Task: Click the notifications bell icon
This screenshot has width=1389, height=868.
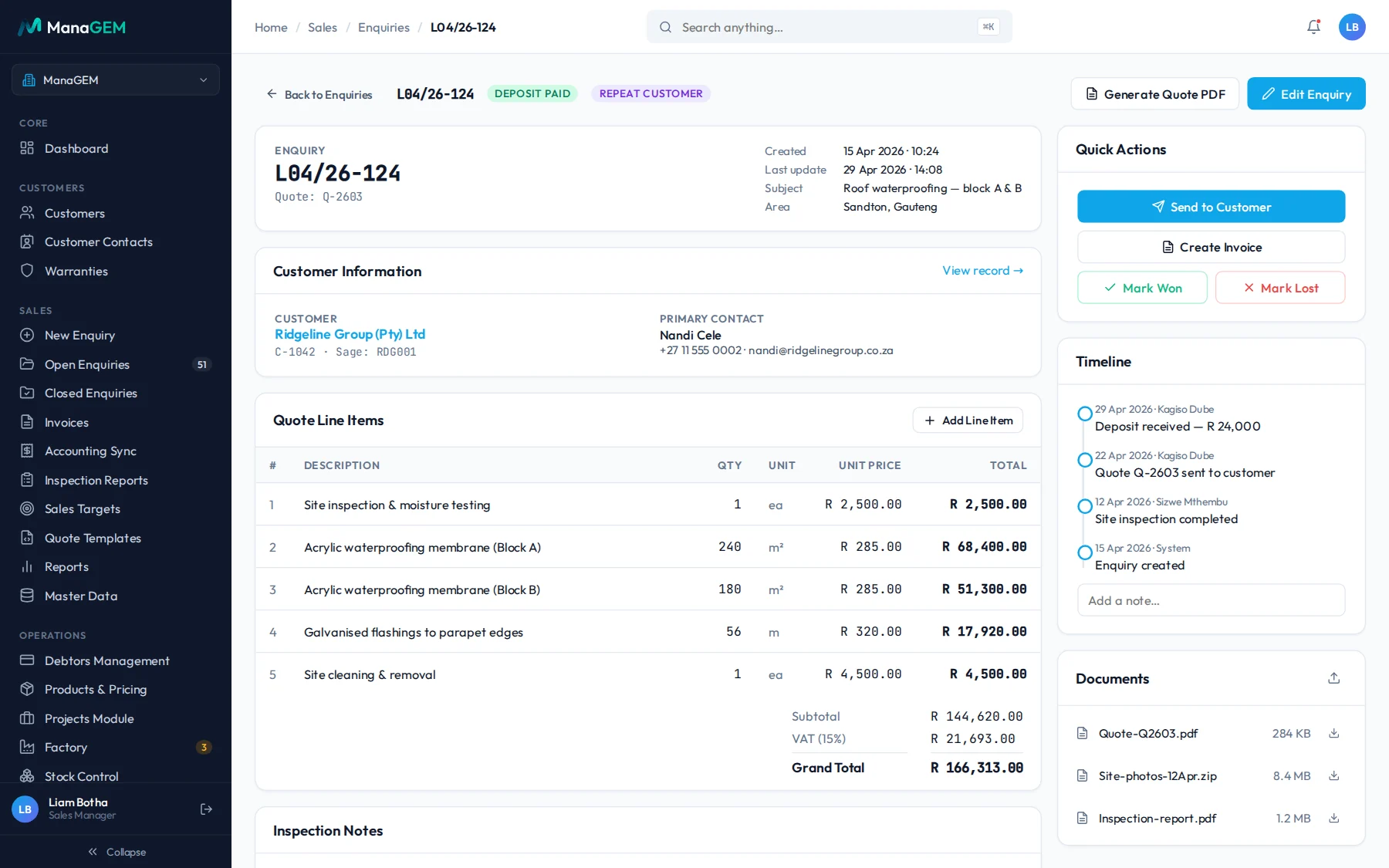Action: pos(1313,27)
